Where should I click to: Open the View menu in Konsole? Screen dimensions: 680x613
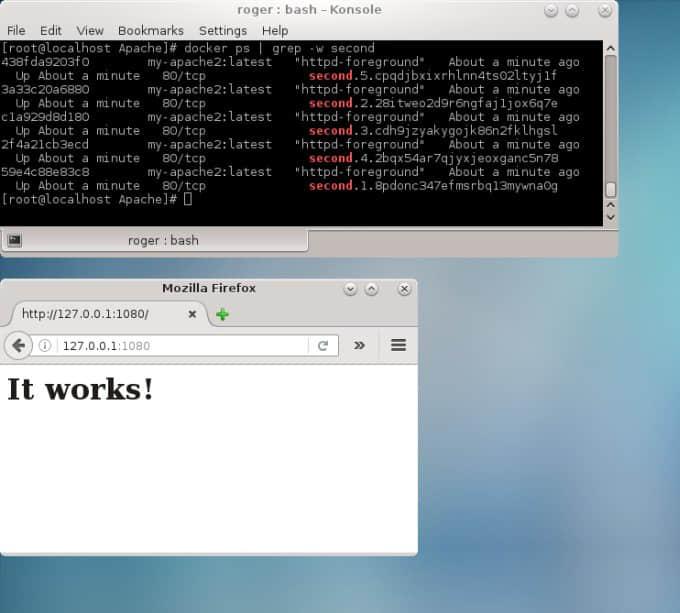coord(90,31)
